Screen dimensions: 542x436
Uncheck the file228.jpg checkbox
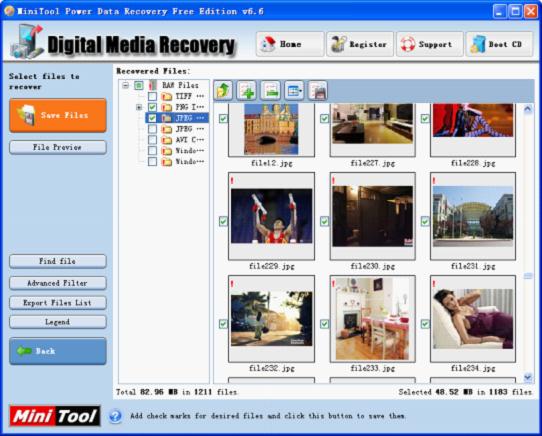click(x=425, y=119)
